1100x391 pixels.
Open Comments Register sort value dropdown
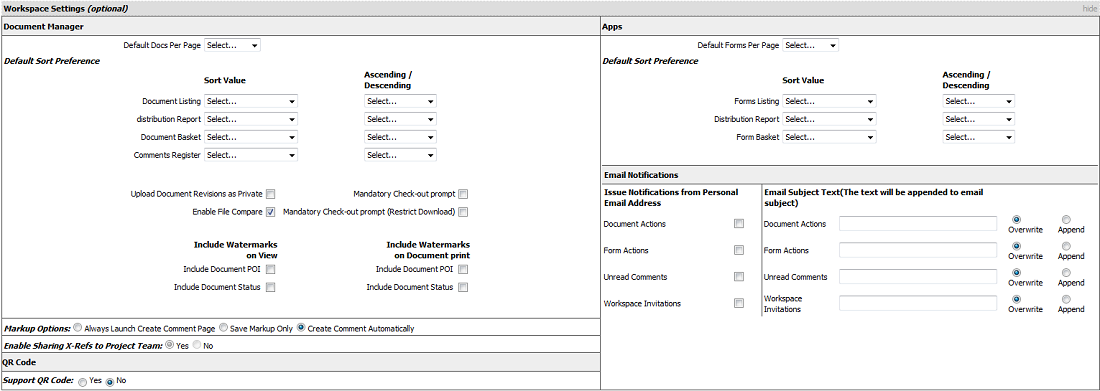(x=250, y=155)
